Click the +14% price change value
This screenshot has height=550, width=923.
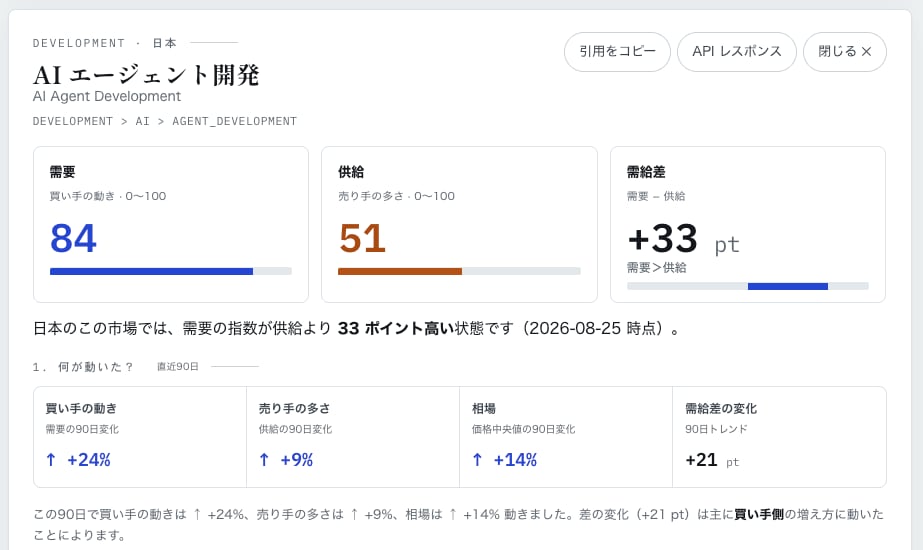[515, 460]
